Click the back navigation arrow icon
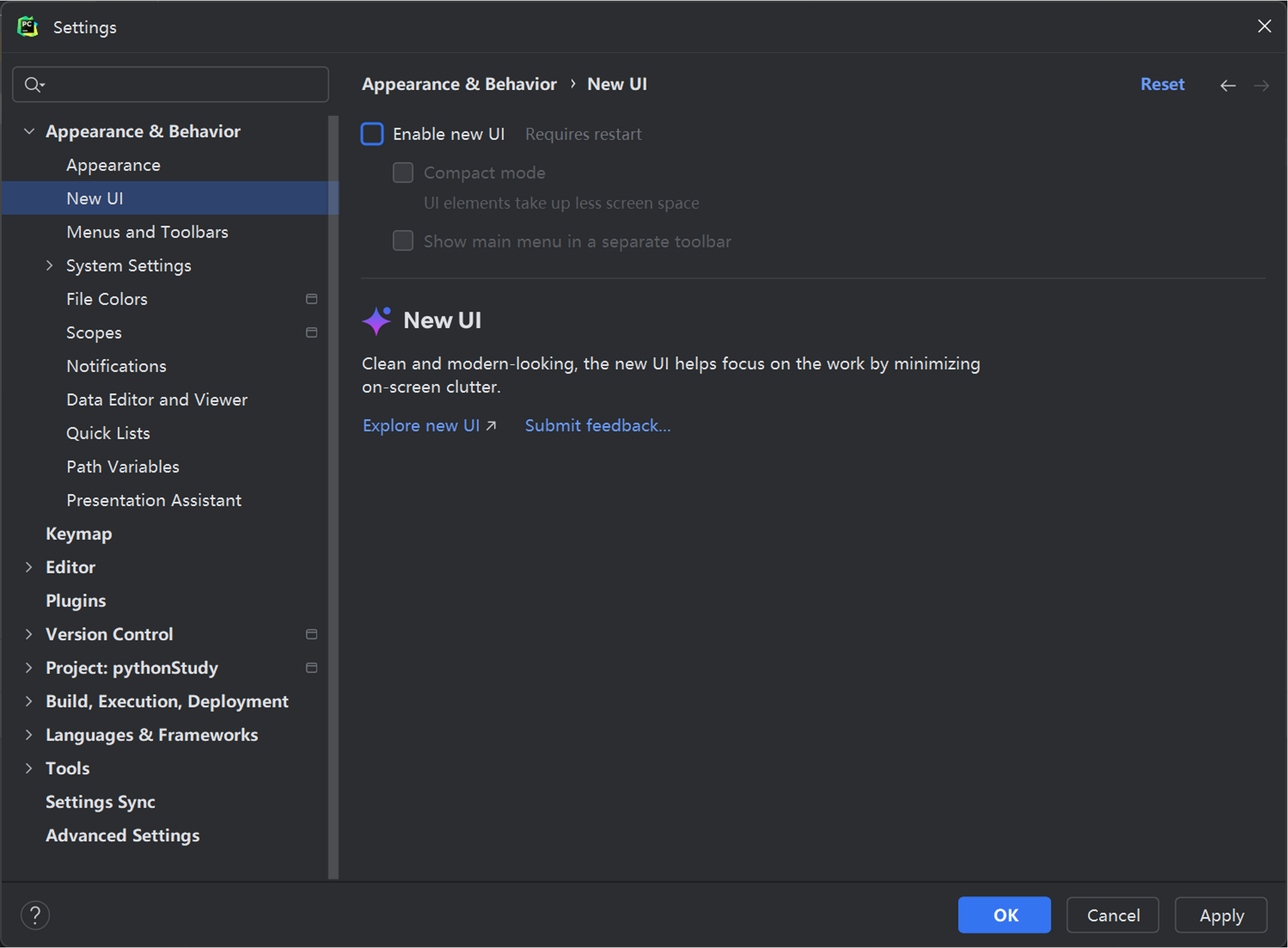1288x948 pixels. [1227, 85]
